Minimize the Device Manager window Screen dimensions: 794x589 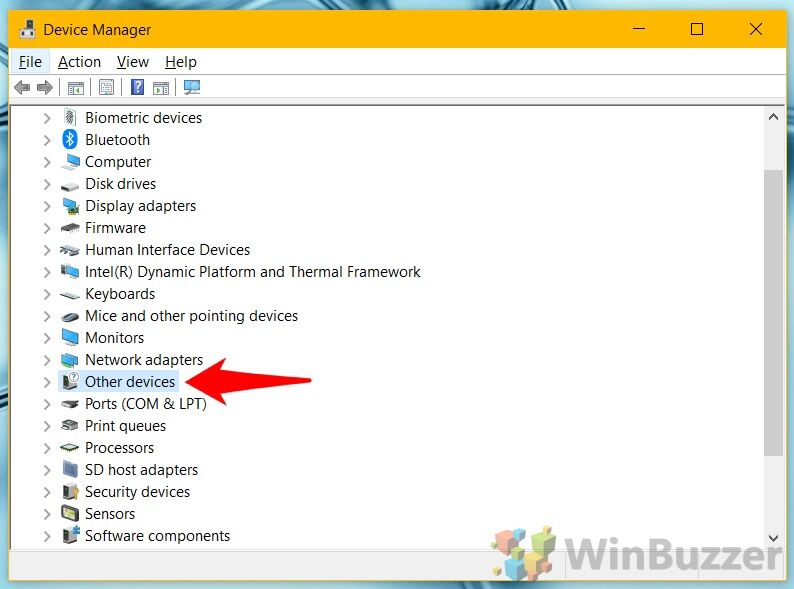click(639, 29)
